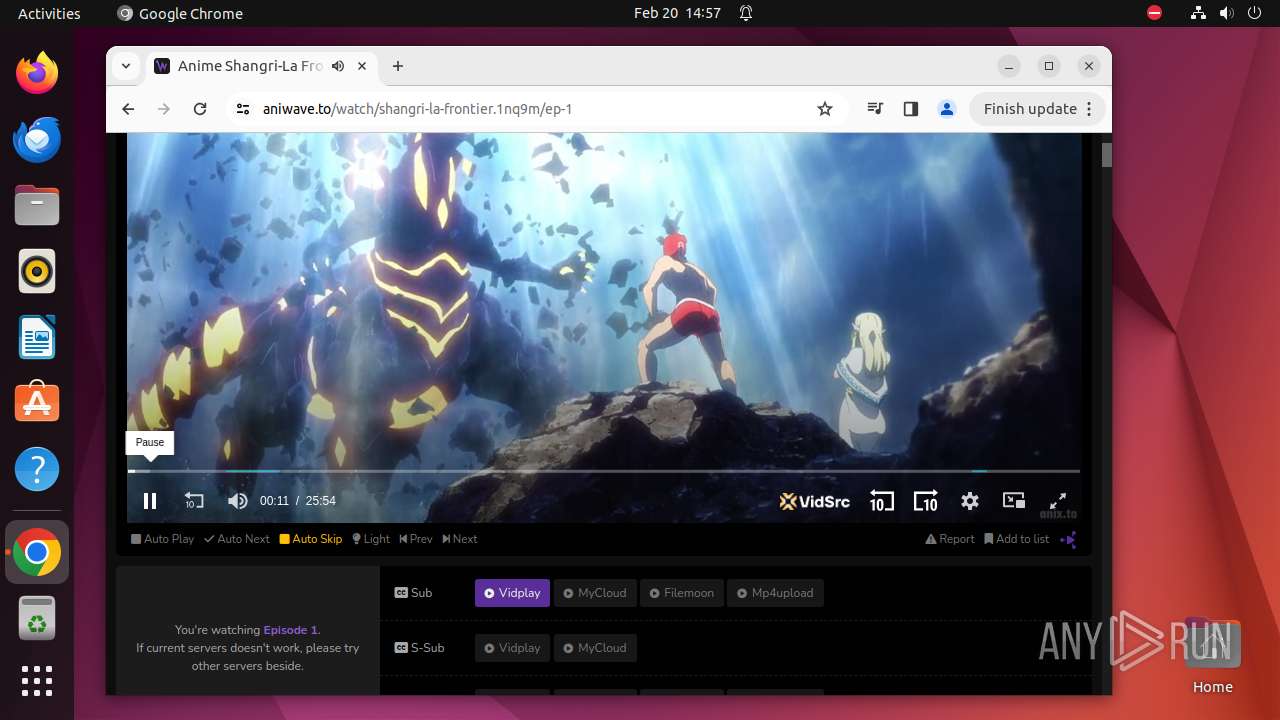The image size is (1280, 720).
Task: Mute the video player volume
Action: click(237, 501)
